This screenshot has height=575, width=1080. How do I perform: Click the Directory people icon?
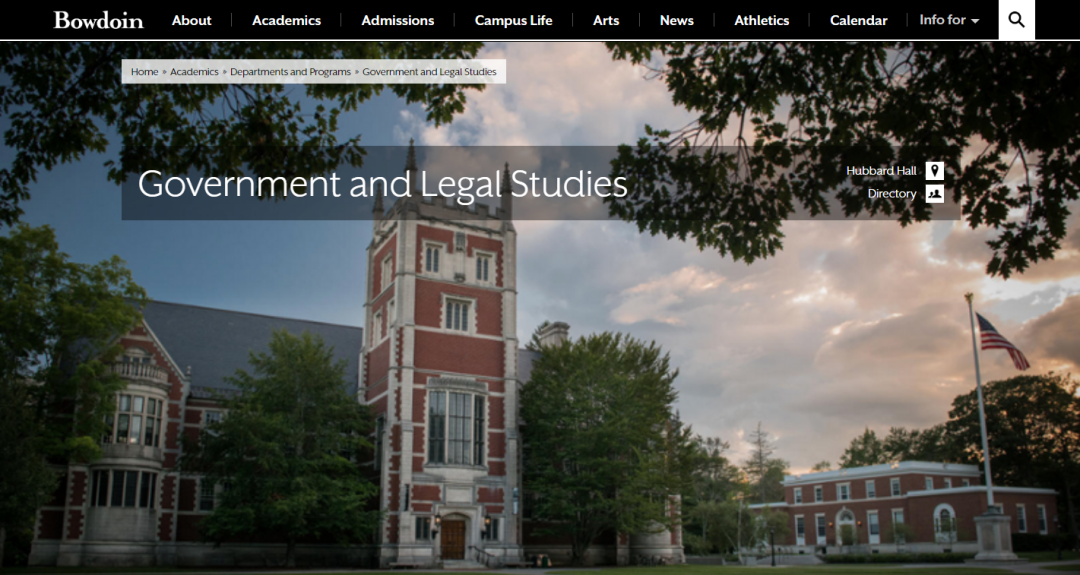(x=935, y=194)
